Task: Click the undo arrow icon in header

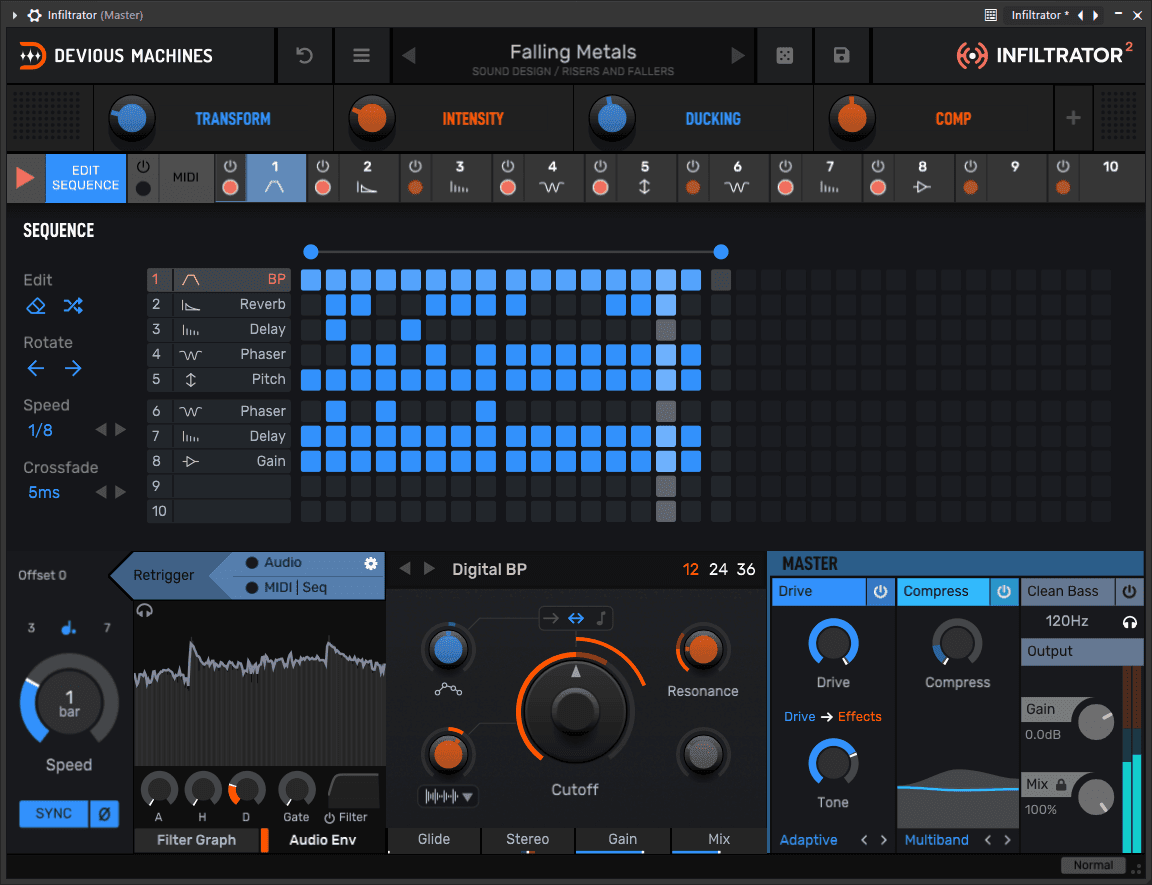Action: tap(304, 56)
